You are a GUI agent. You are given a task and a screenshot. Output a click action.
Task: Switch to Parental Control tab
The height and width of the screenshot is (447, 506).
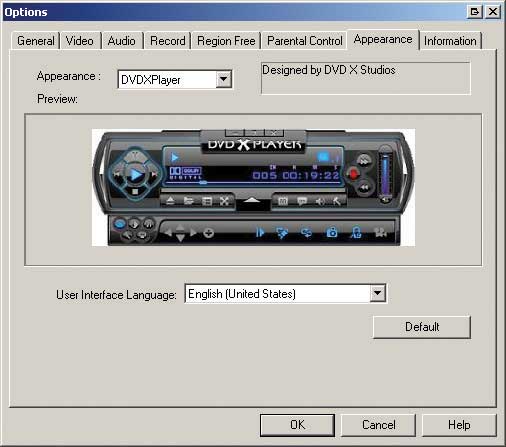pyautogui.click(x=305, y=41)
